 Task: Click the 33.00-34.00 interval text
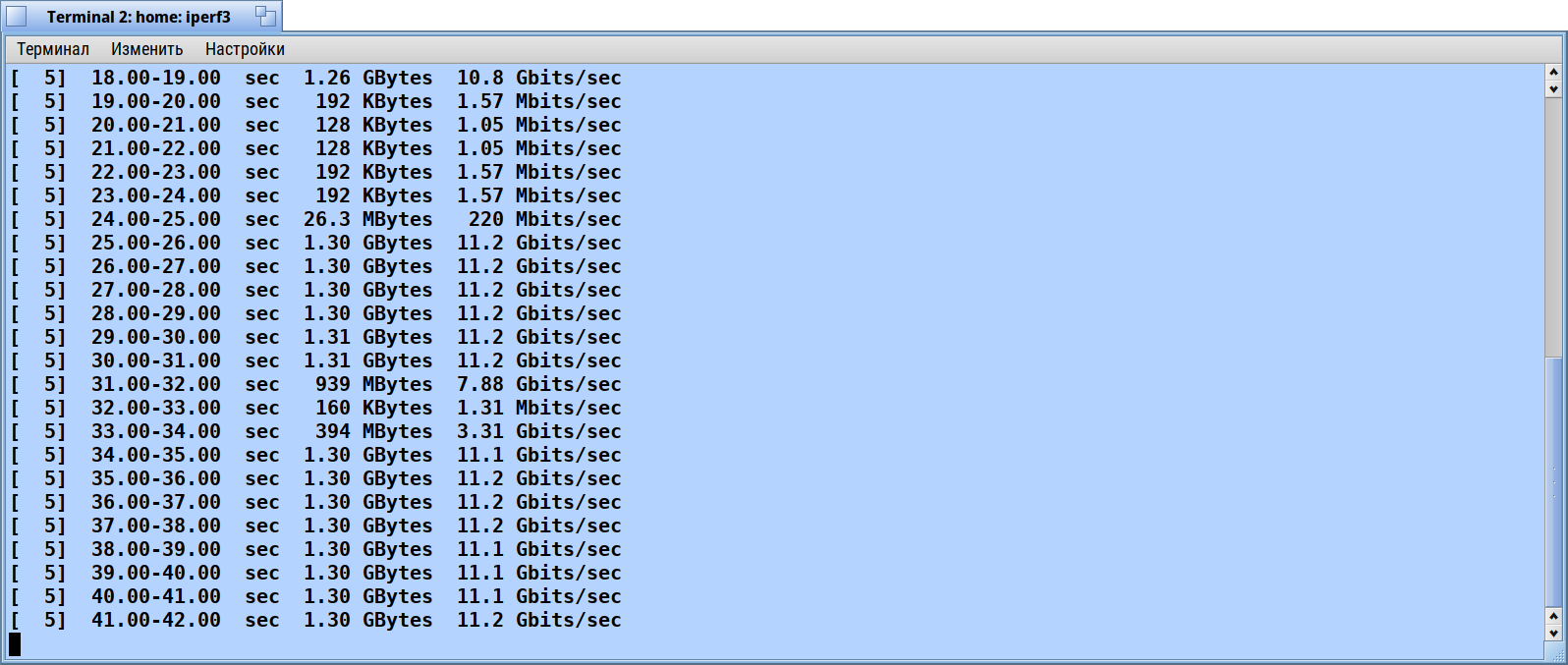156,431
